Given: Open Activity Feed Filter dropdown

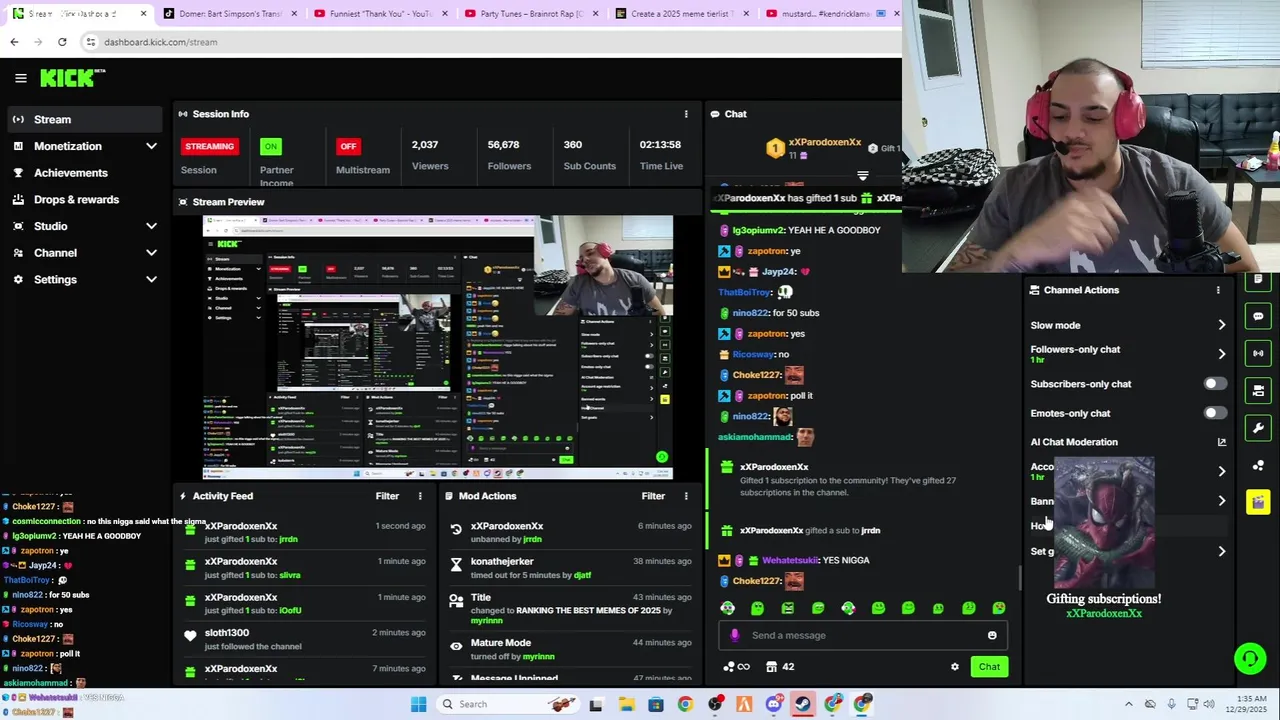Looking at the screenshot, I should 387,496.
